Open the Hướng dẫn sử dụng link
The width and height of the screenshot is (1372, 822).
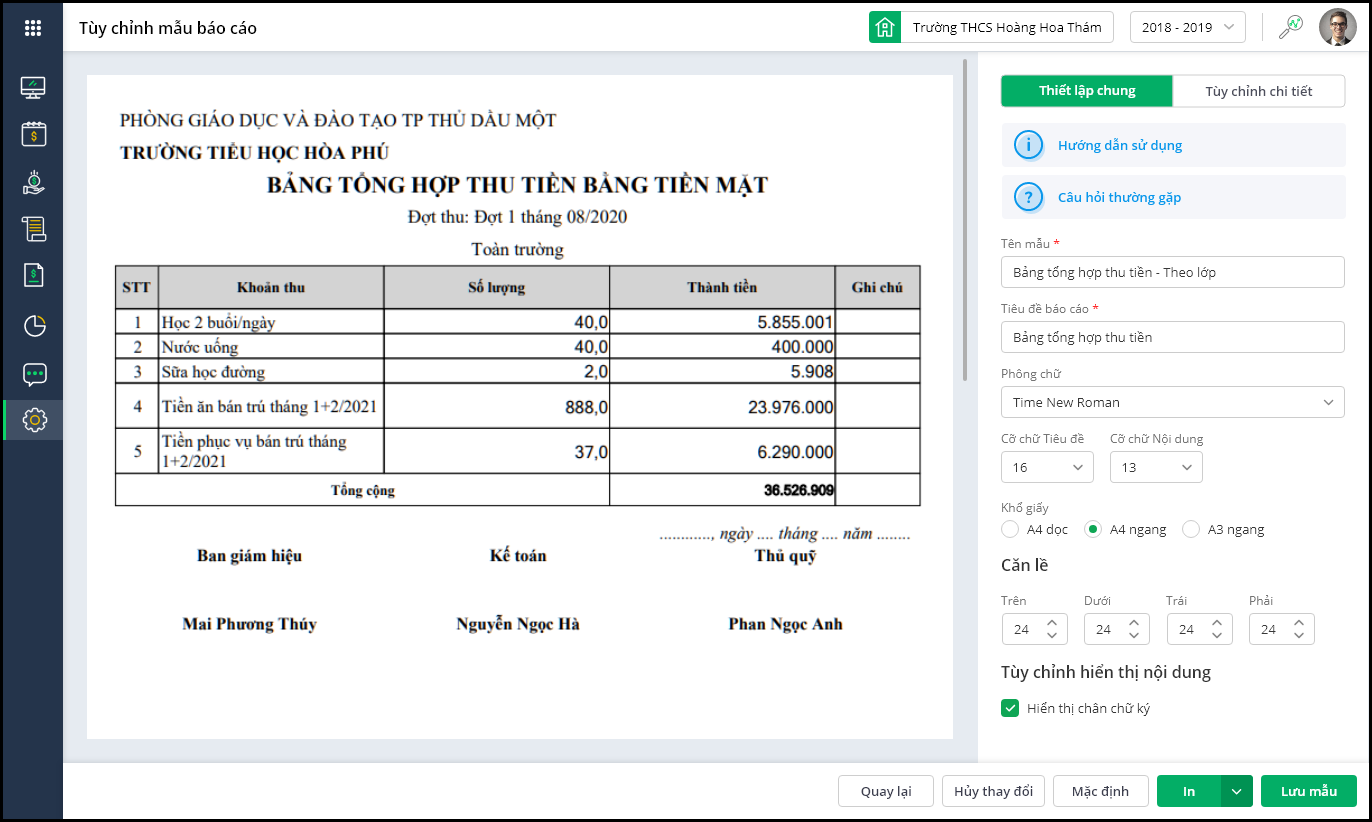1120,146
